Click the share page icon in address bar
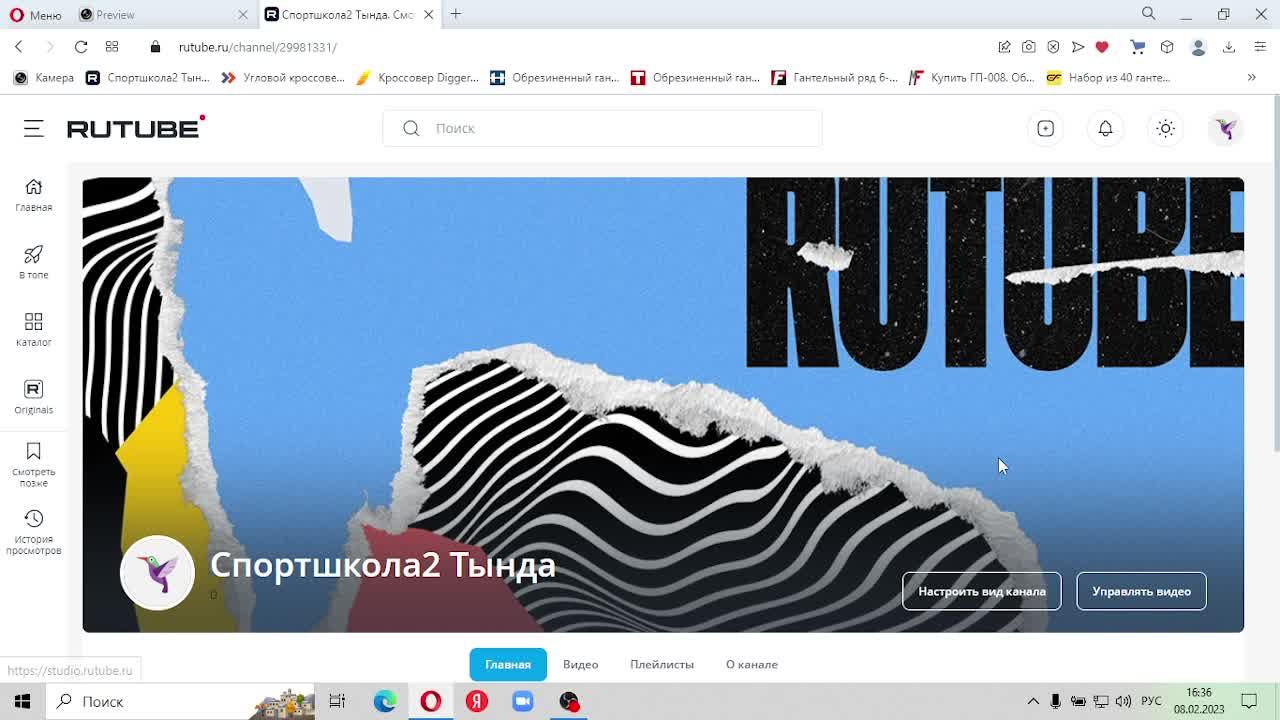The width and height of the screenshot is (1280, 720). pyautogui.click(x=1004, y=47)
